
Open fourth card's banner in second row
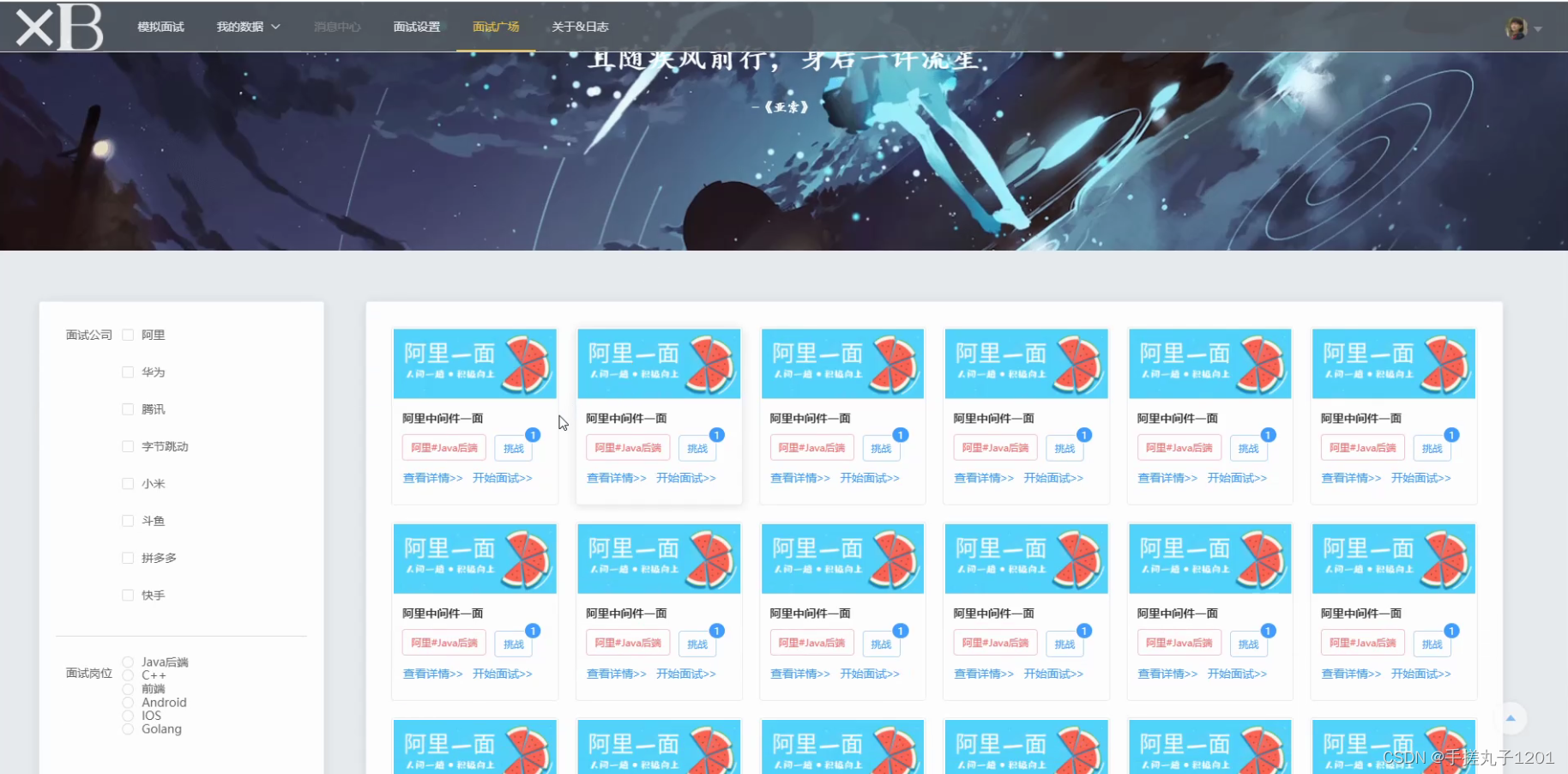tap(1026, 559)
